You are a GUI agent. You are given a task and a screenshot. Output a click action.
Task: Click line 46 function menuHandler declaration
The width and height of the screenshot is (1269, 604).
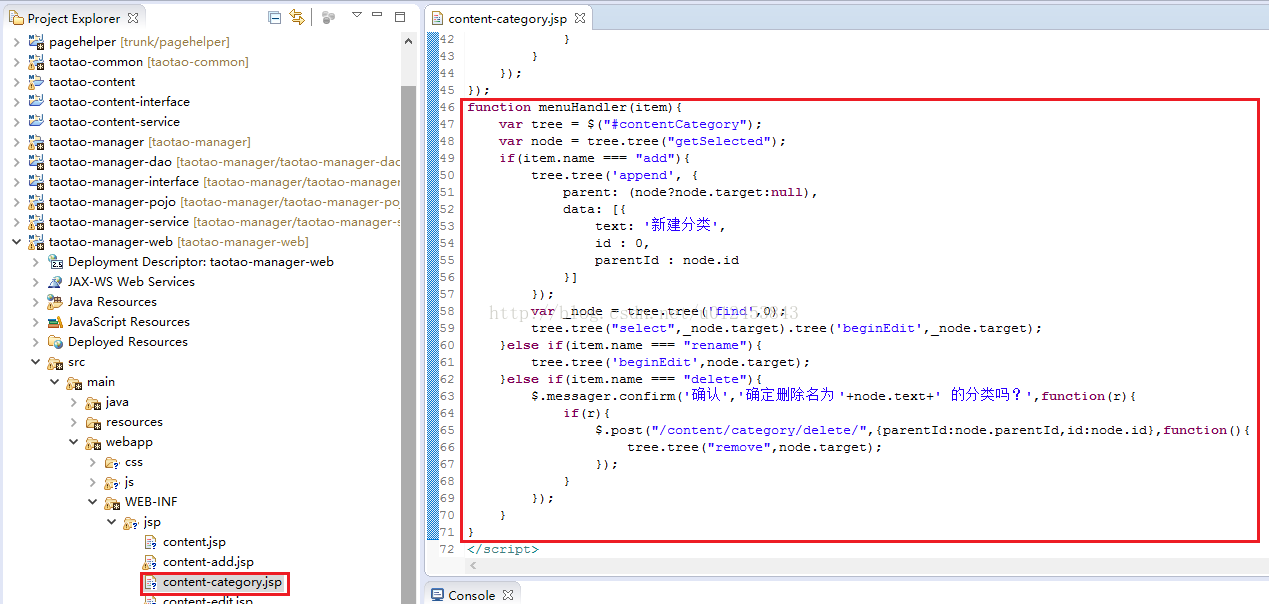point(575,107)
